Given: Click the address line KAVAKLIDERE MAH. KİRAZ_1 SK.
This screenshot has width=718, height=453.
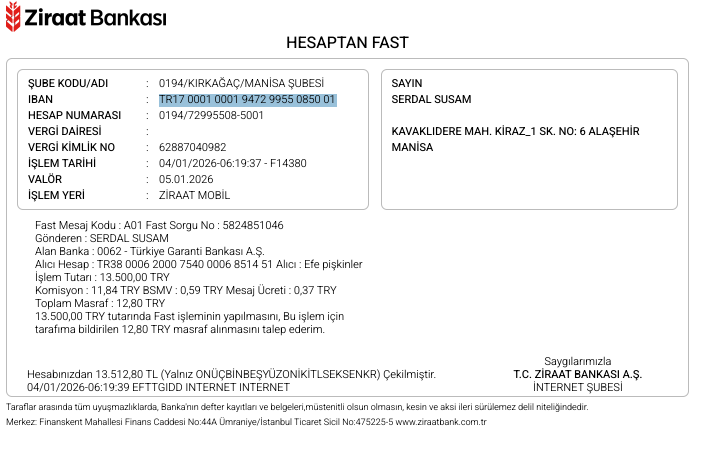Looking at the screenshot, I should click(515, 131).
